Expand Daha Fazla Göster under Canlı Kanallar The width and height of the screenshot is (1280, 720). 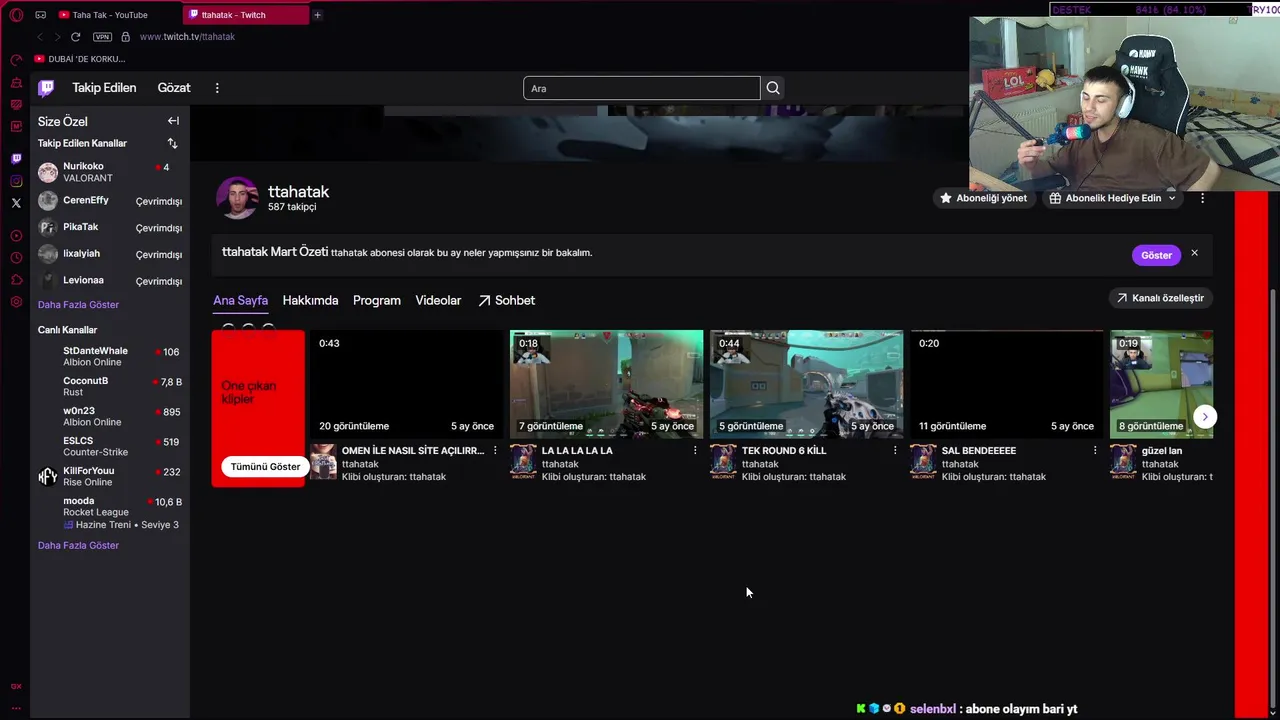pyautogui.click(x=78, y=545)
